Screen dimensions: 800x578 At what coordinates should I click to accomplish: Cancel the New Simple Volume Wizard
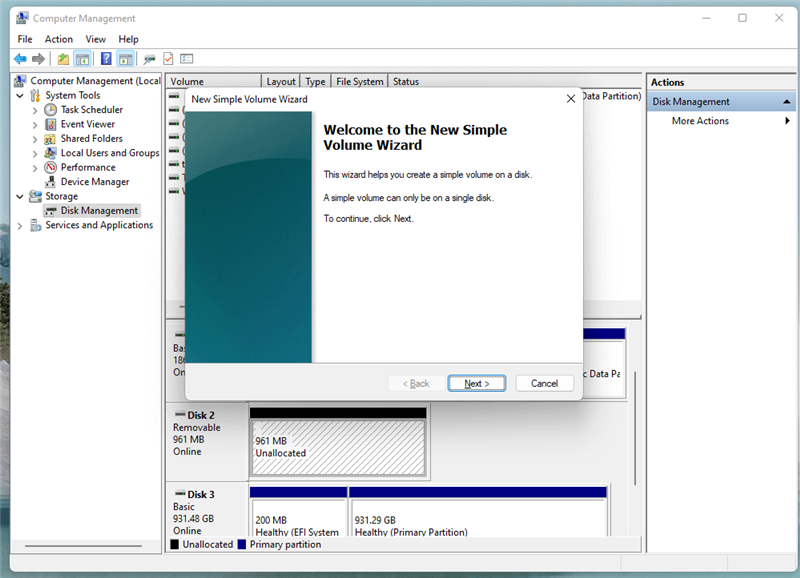click(x=544, y=383)
